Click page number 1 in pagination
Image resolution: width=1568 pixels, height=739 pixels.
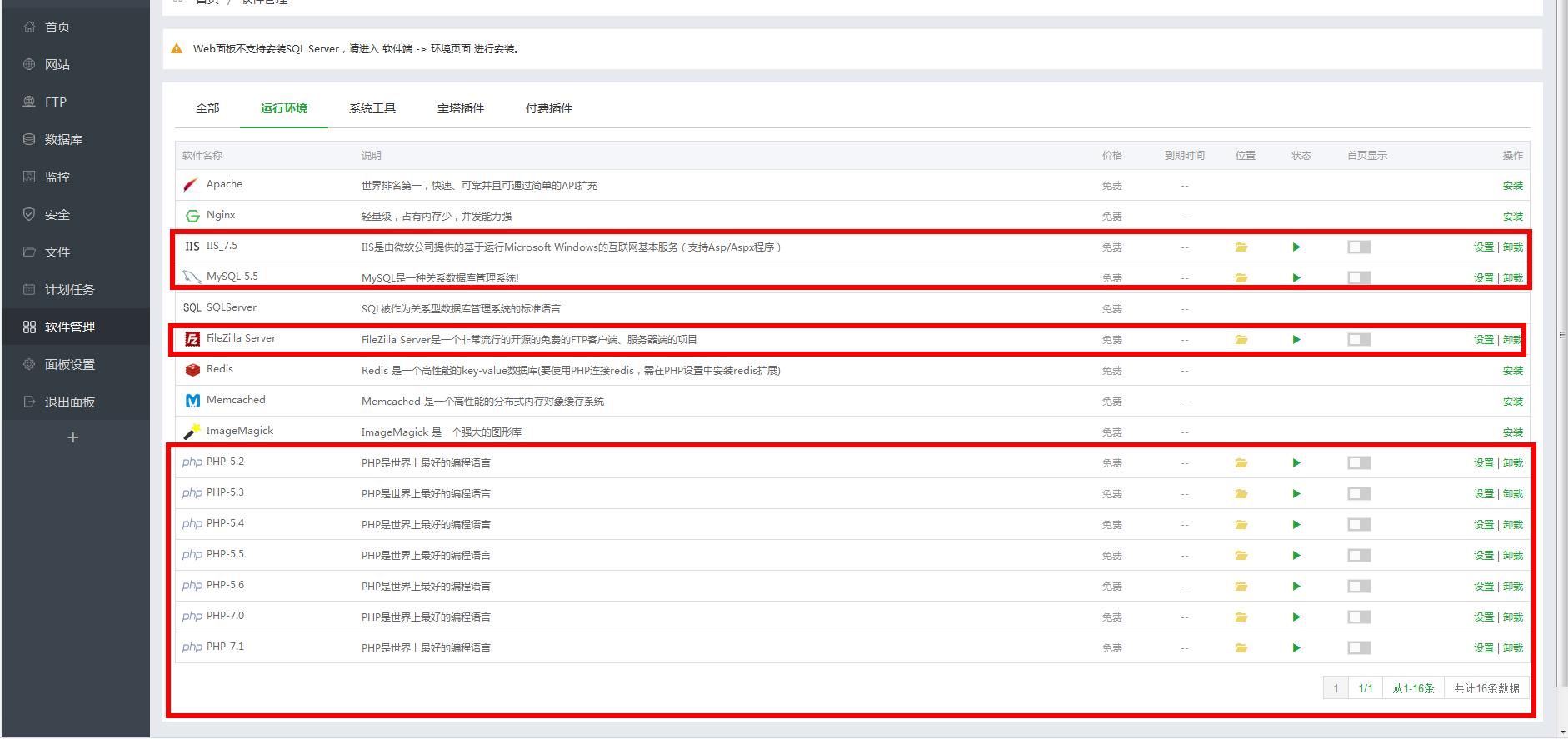(1336, 688)
